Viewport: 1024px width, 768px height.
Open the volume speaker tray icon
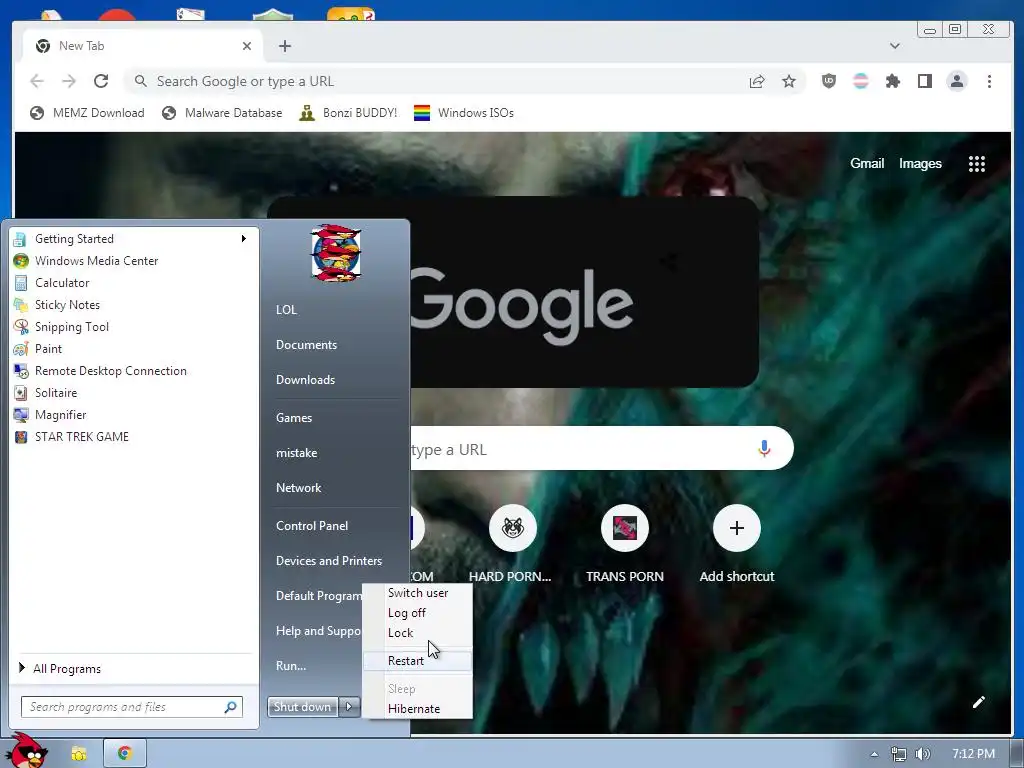[923, 754]
